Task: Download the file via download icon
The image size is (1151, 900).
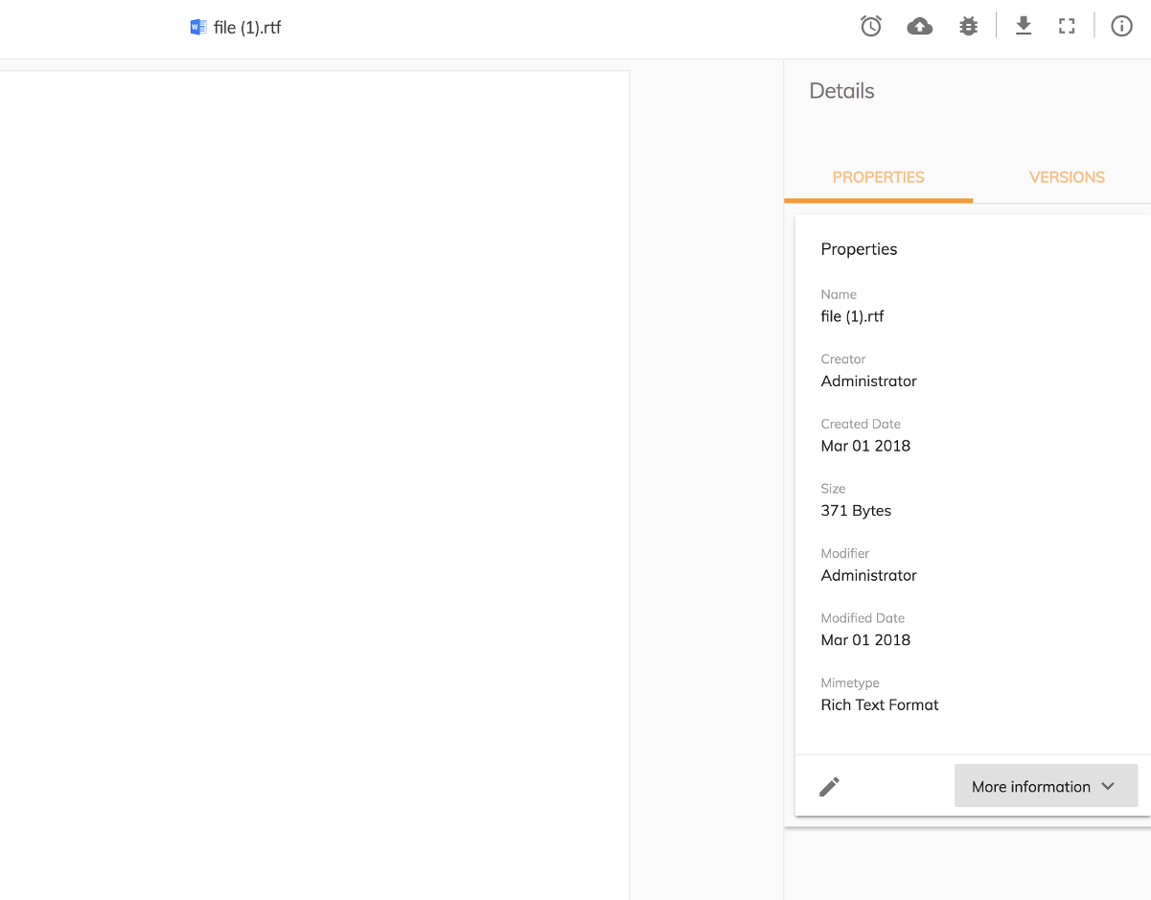Action: 1023,26
